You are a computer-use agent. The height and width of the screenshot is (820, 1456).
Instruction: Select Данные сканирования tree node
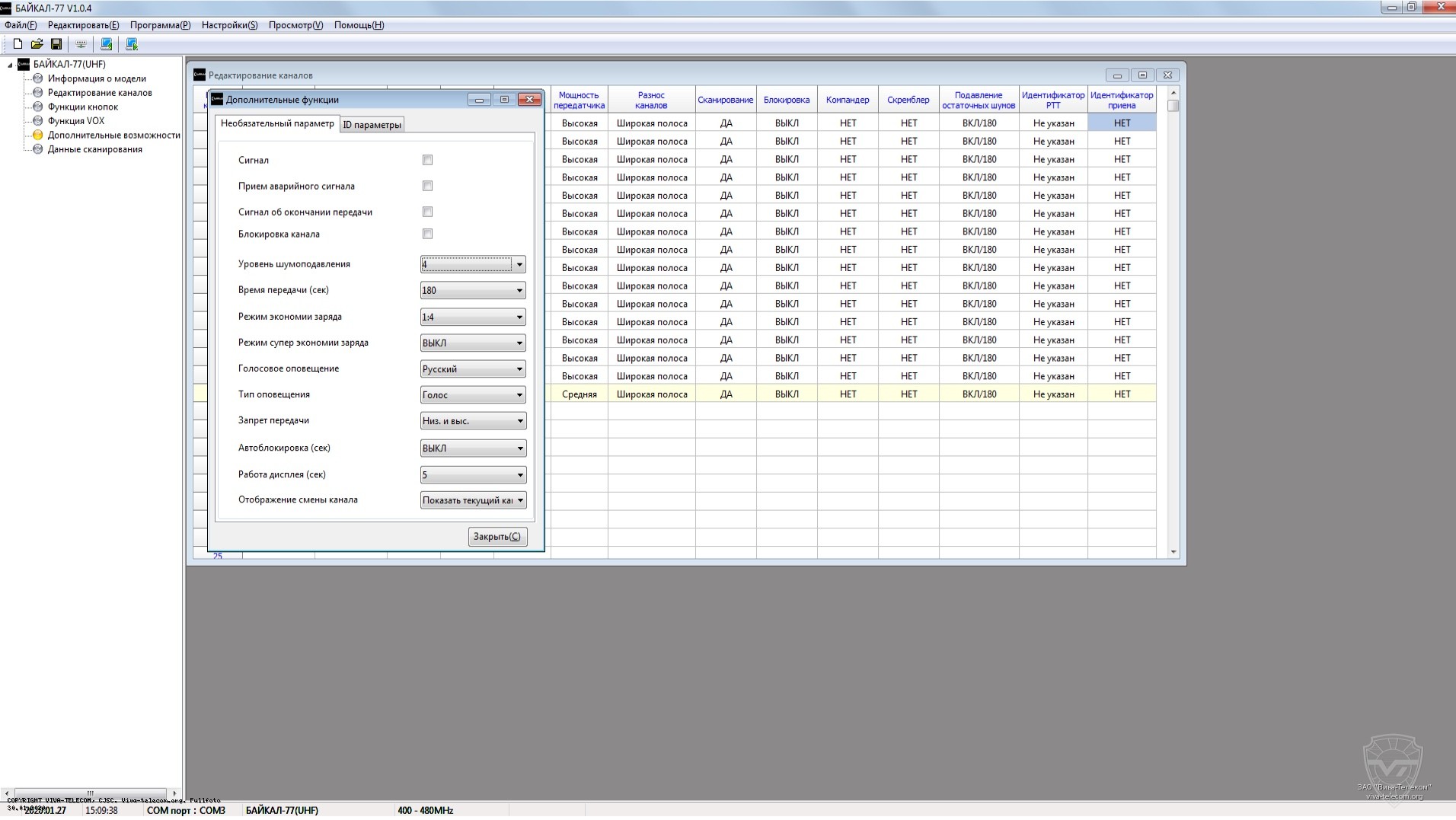pyautogui.click(x=94, y=149)
